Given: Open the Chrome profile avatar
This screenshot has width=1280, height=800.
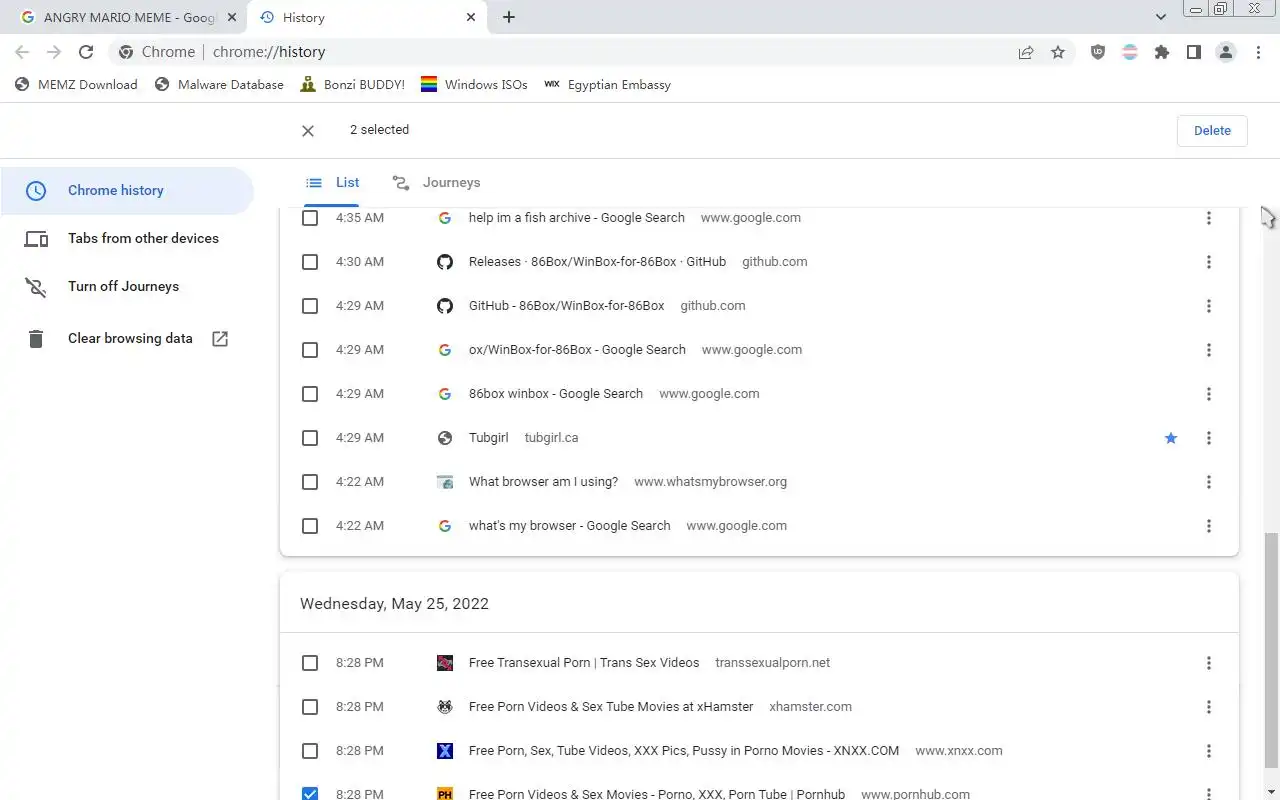Looking at the screenshot, I should pos(1226,52).
